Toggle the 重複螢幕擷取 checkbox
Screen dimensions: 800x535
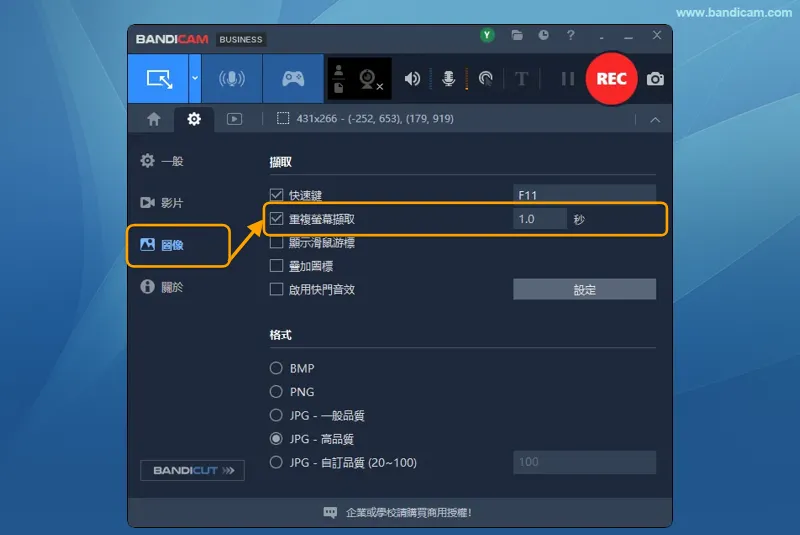pyautogui.click(x=276, y=219)
